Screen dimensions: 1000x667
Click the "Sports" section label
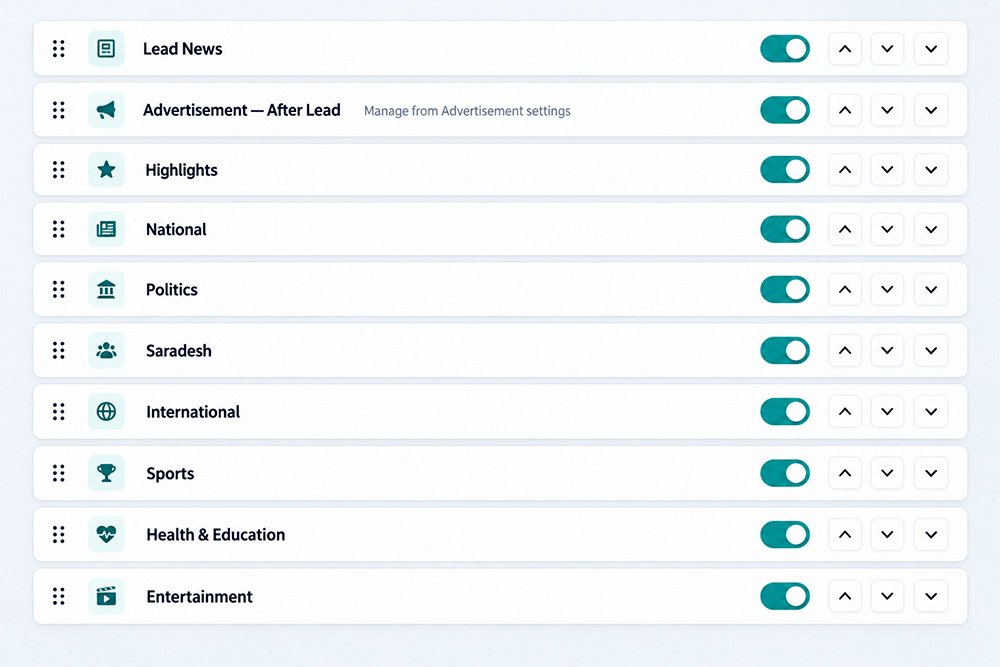170,474
